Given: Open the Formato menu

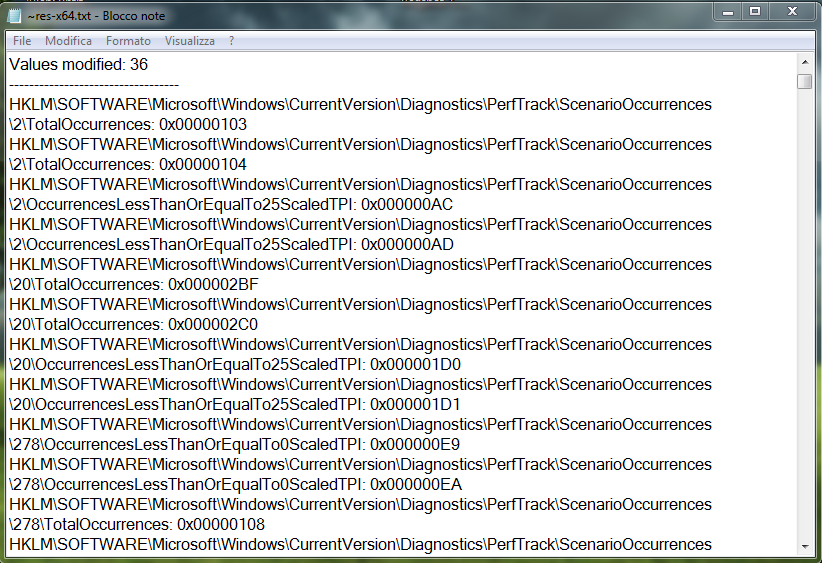Looking at the screenshot, I should pos(128,41).
